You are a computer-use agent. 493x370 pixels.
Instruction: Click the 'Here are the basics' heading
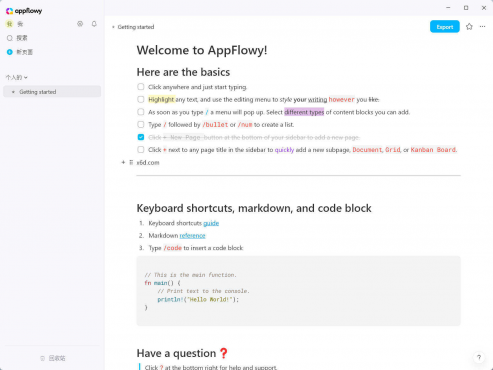click(x=183, y=72)
